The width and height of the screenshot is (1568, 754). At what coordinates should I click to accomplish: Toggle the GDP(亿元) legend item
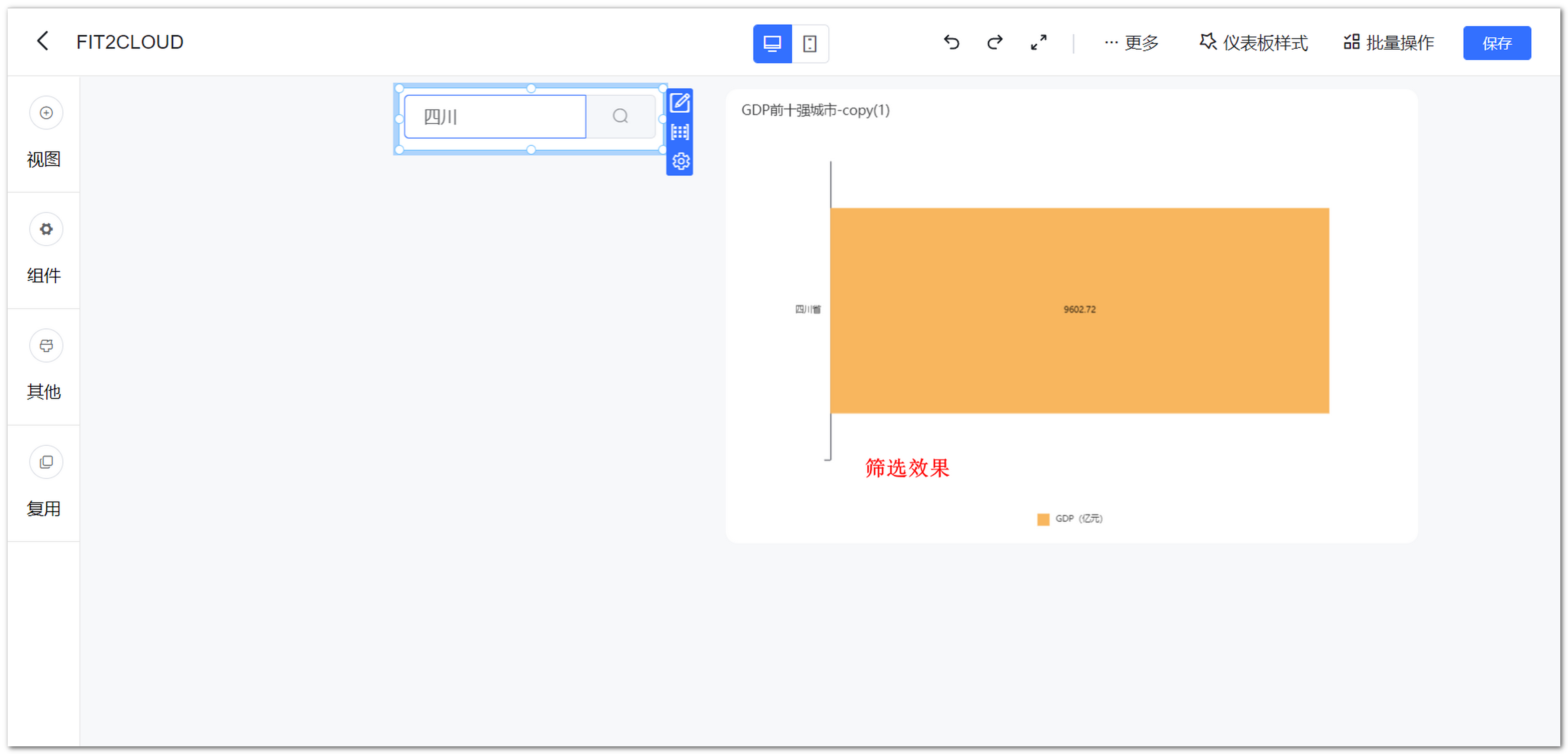click(x=1069, y=519)
